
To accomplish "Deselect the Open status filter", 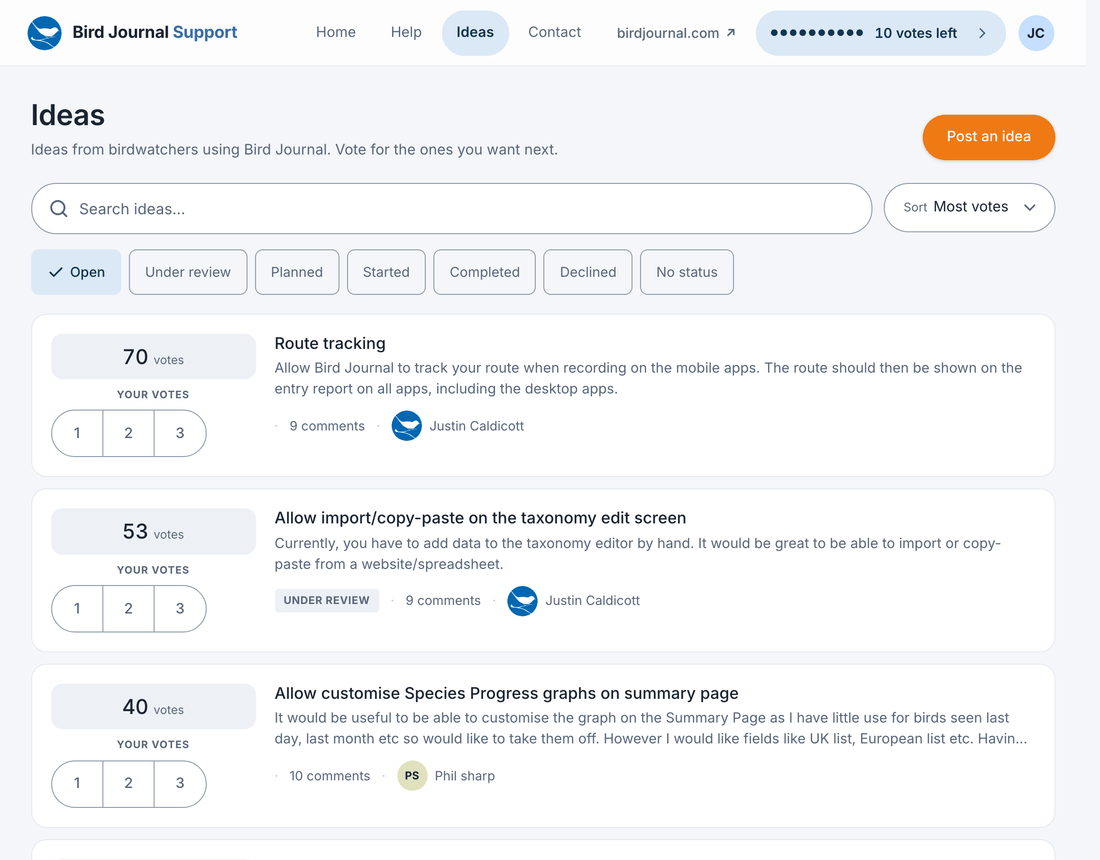I will (x=76, y=272).
